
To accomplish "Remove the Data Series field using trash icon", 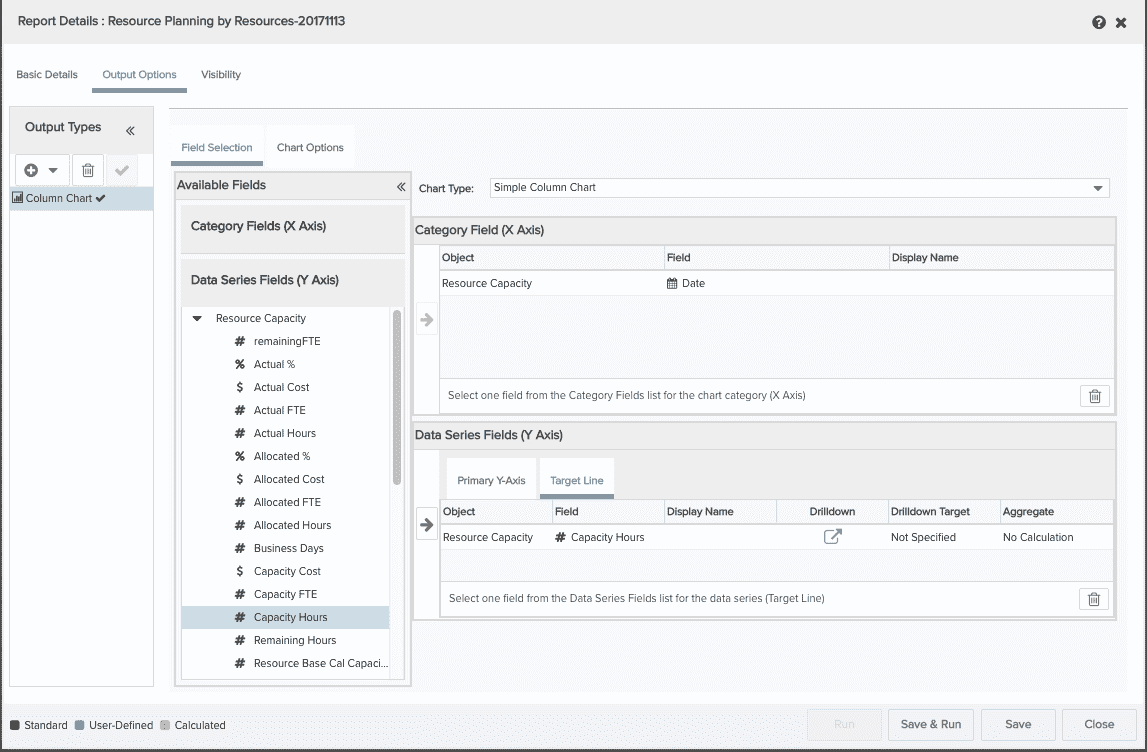I will point(1094,599).
